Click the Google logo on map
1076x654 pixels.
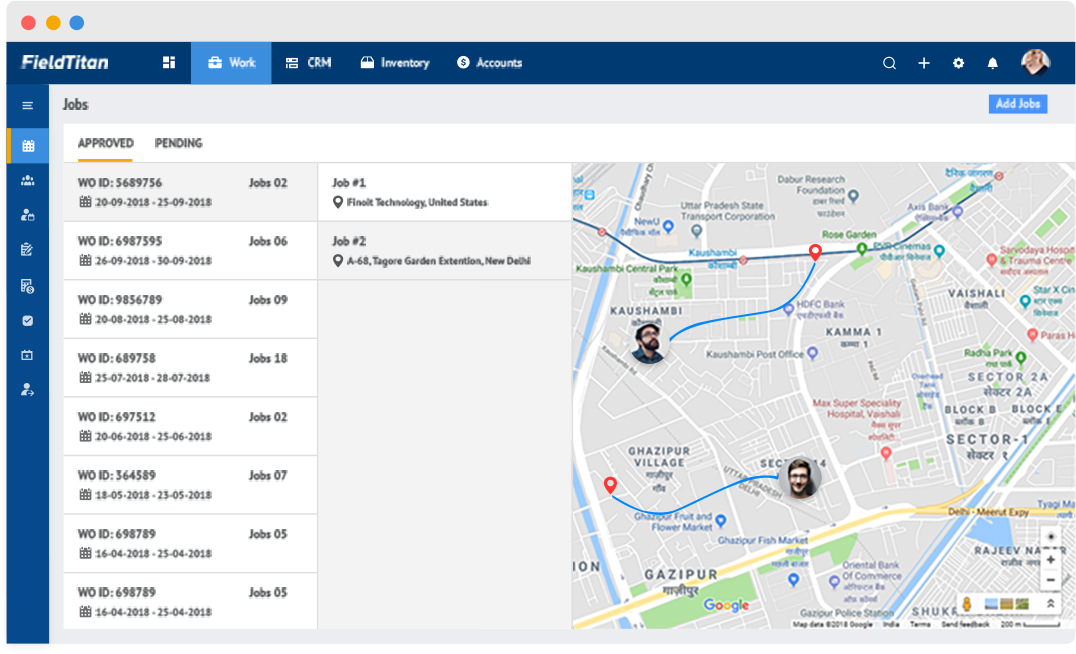tap(726, 605)
